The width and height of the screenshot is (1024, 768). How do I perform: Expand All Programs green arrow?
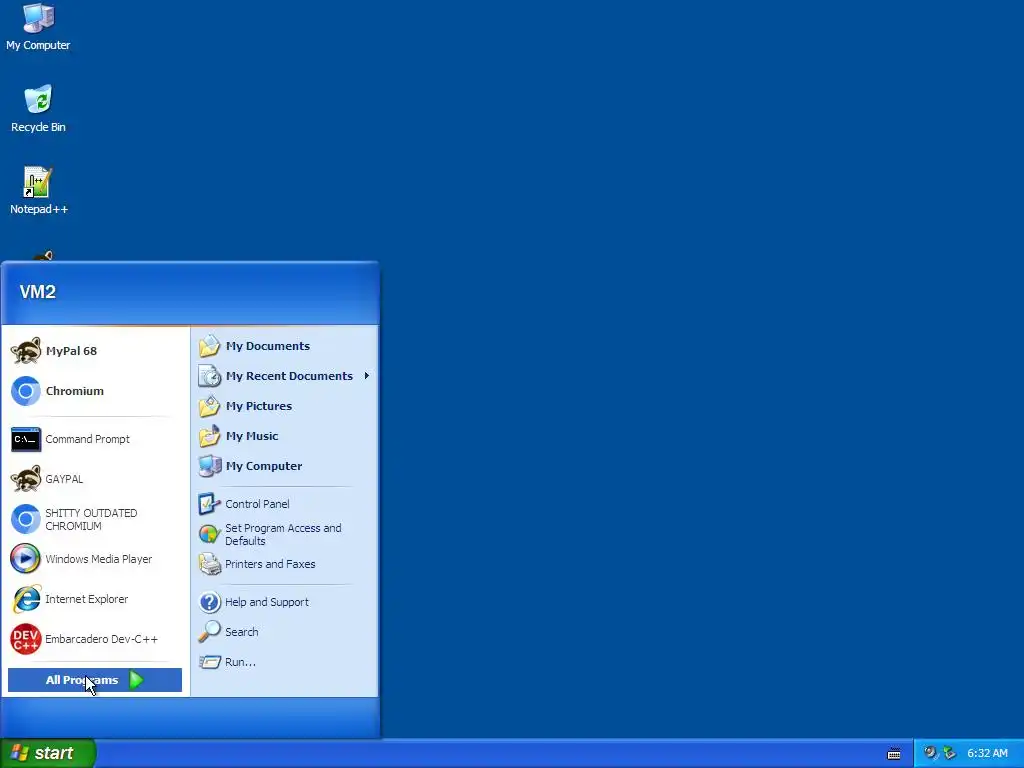pos(136,680)
